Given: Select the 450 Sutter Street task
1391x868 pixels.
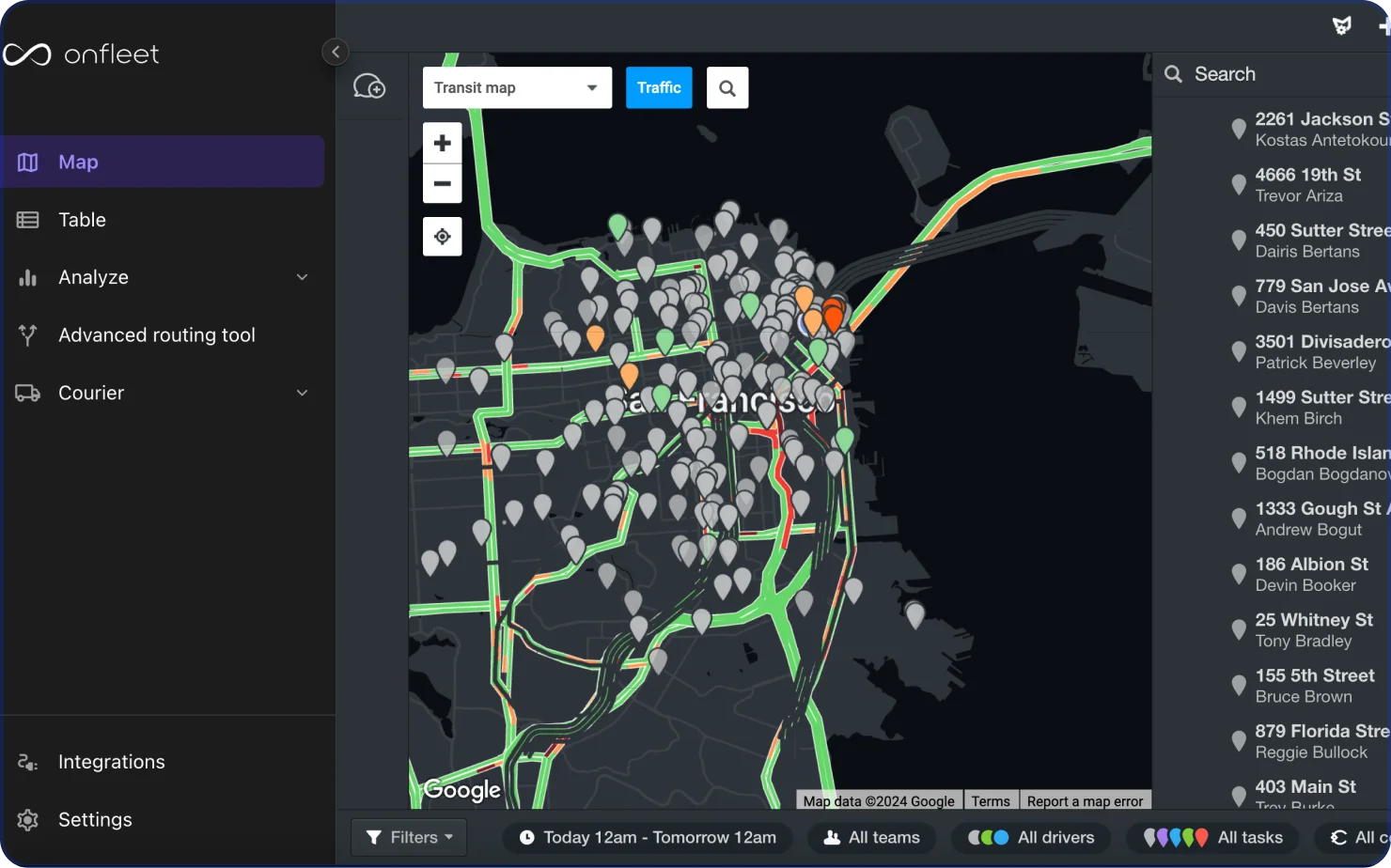Looking at the screenshot, I should pyautogui.click(x=1309, y=240).
